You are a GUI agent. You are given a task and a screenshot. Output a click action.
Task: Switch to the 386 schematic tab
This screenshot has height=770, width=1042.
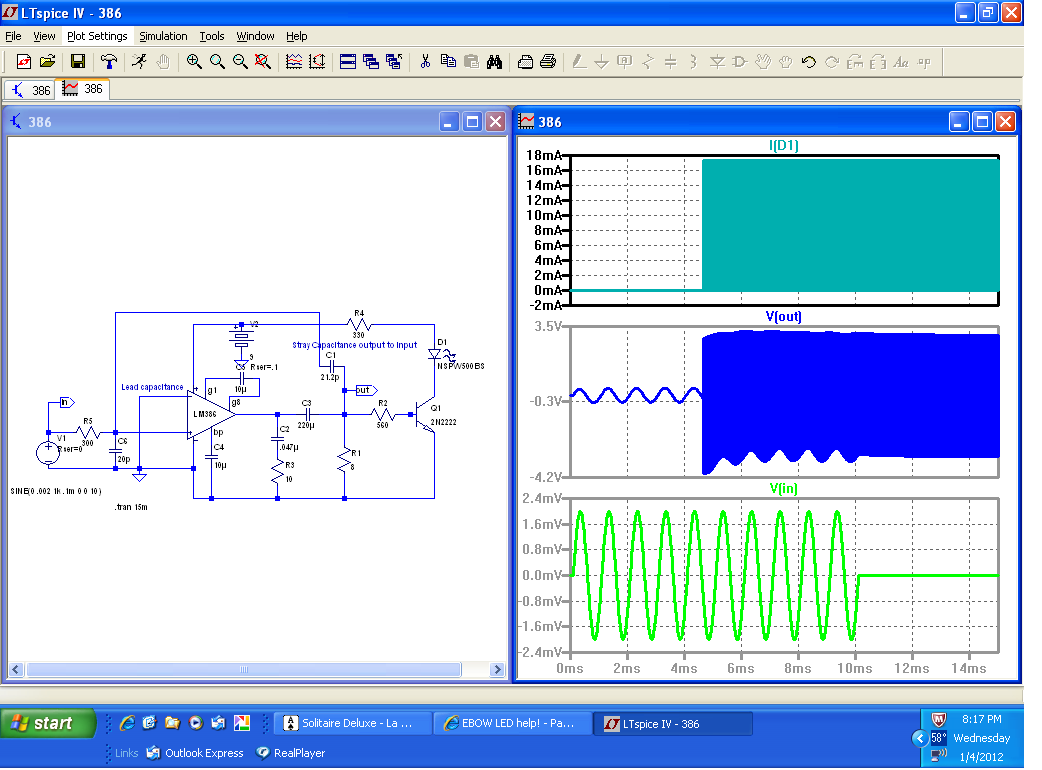30,90
